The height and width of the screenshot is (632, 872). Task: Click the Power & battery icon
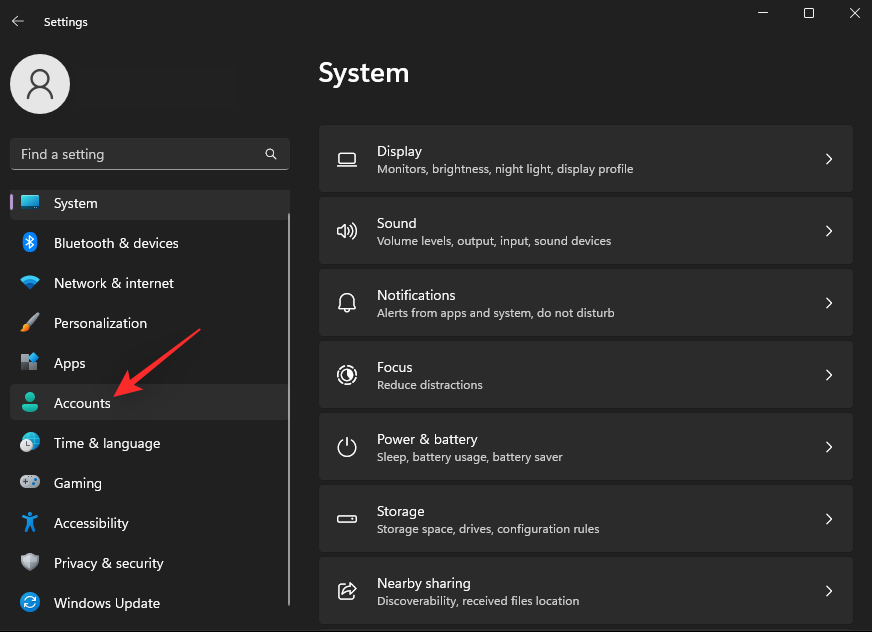click(x=346, y=447)
